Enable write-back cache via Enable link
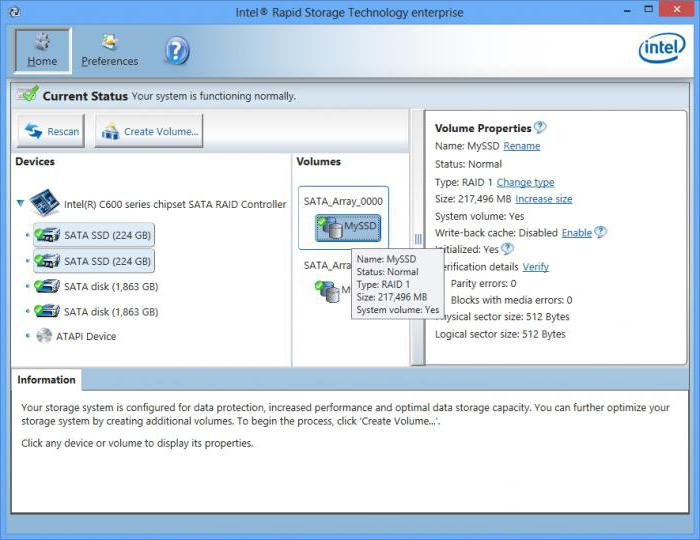 pos(576,232)
